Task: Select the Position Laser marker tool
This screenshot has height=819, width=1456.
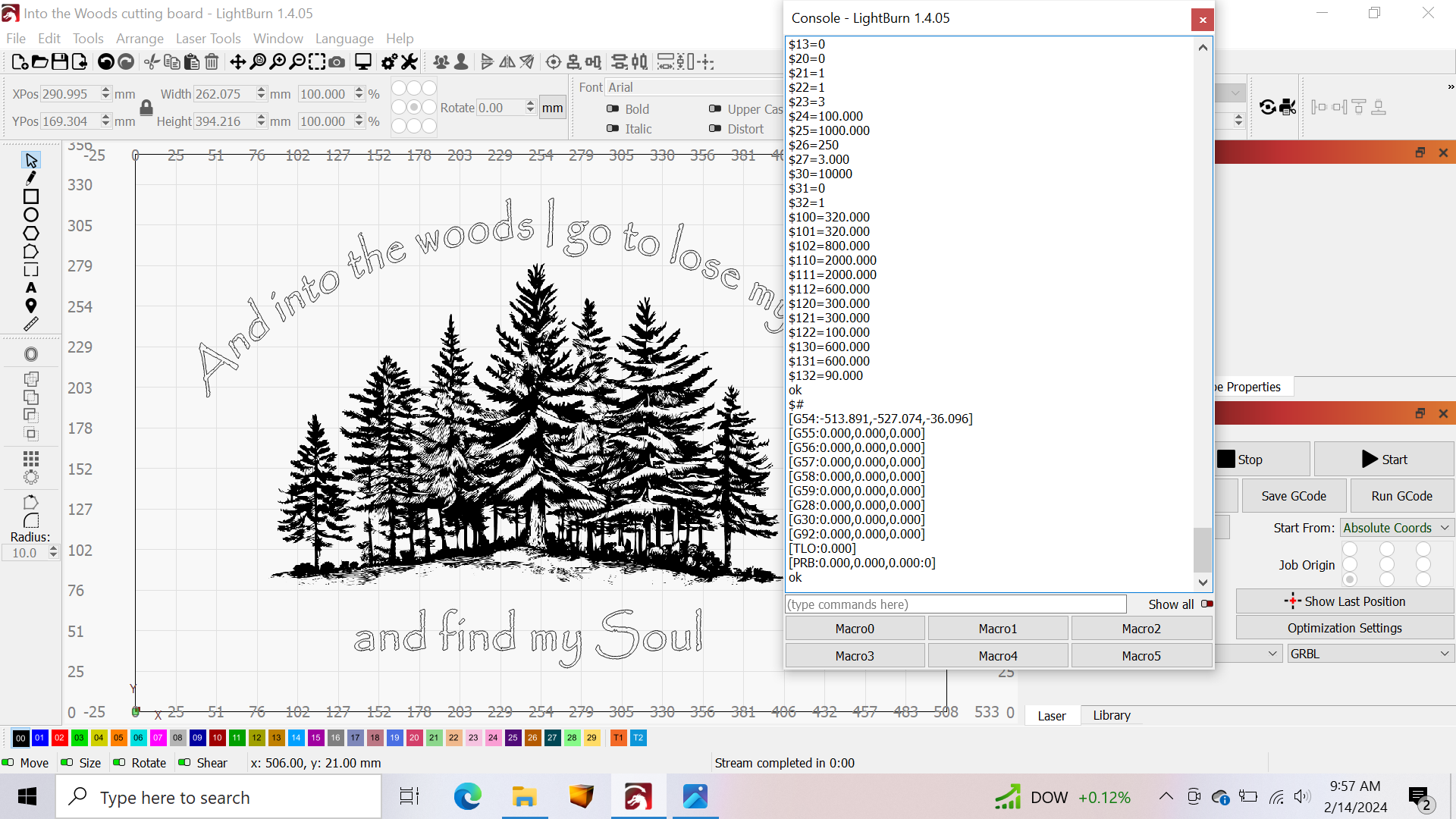Action: coord(31,306)
